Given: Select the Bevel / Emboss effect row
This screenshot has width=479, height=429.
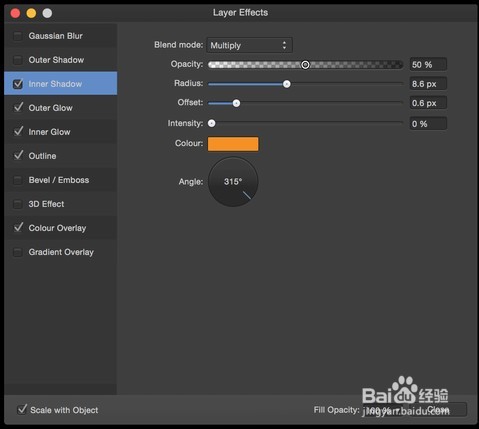Looking at the screenshot, I should coord(61,180).
